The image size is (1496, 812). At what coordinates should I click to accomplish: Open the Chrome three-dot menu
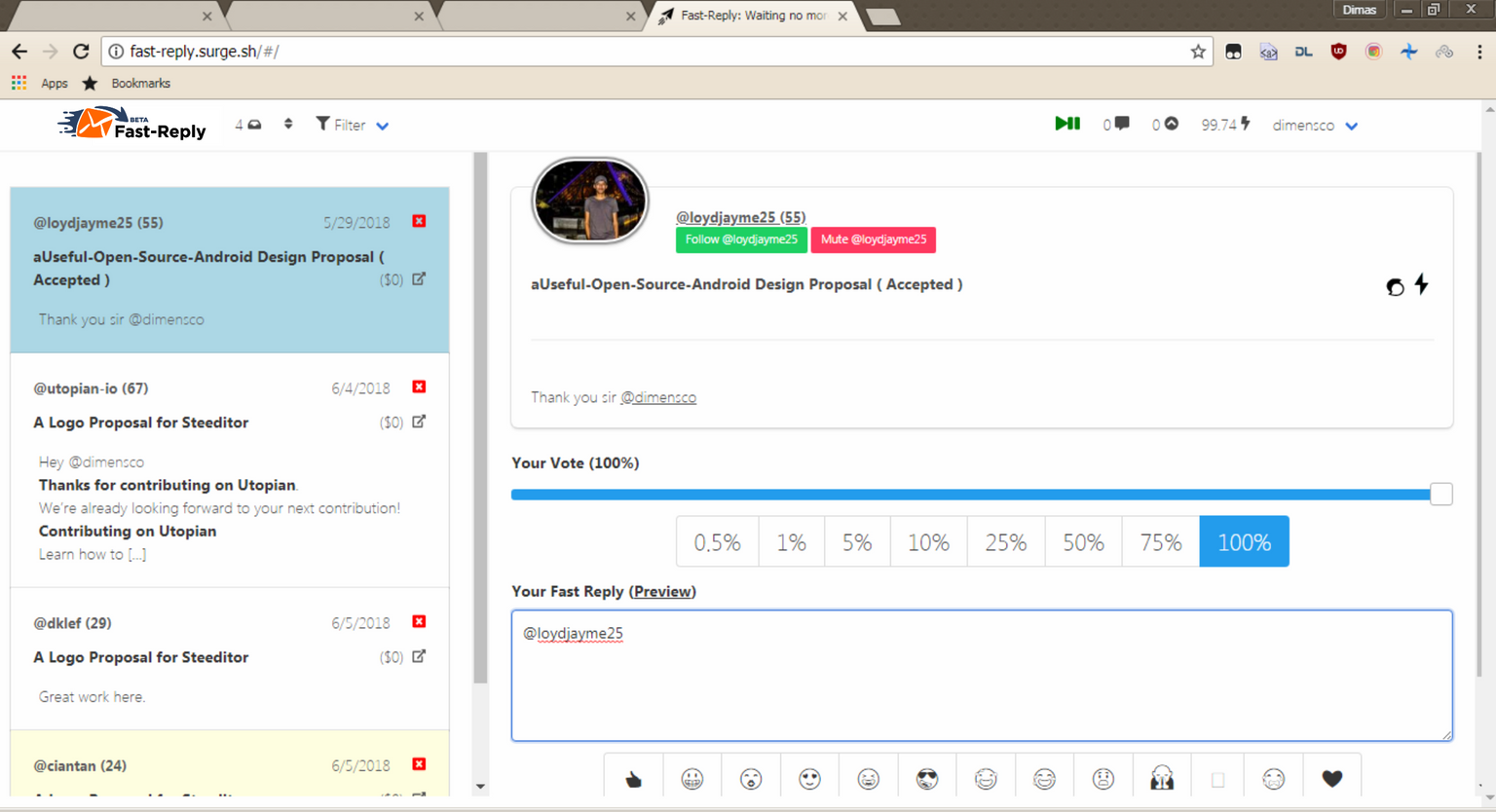coord(1479,52)
